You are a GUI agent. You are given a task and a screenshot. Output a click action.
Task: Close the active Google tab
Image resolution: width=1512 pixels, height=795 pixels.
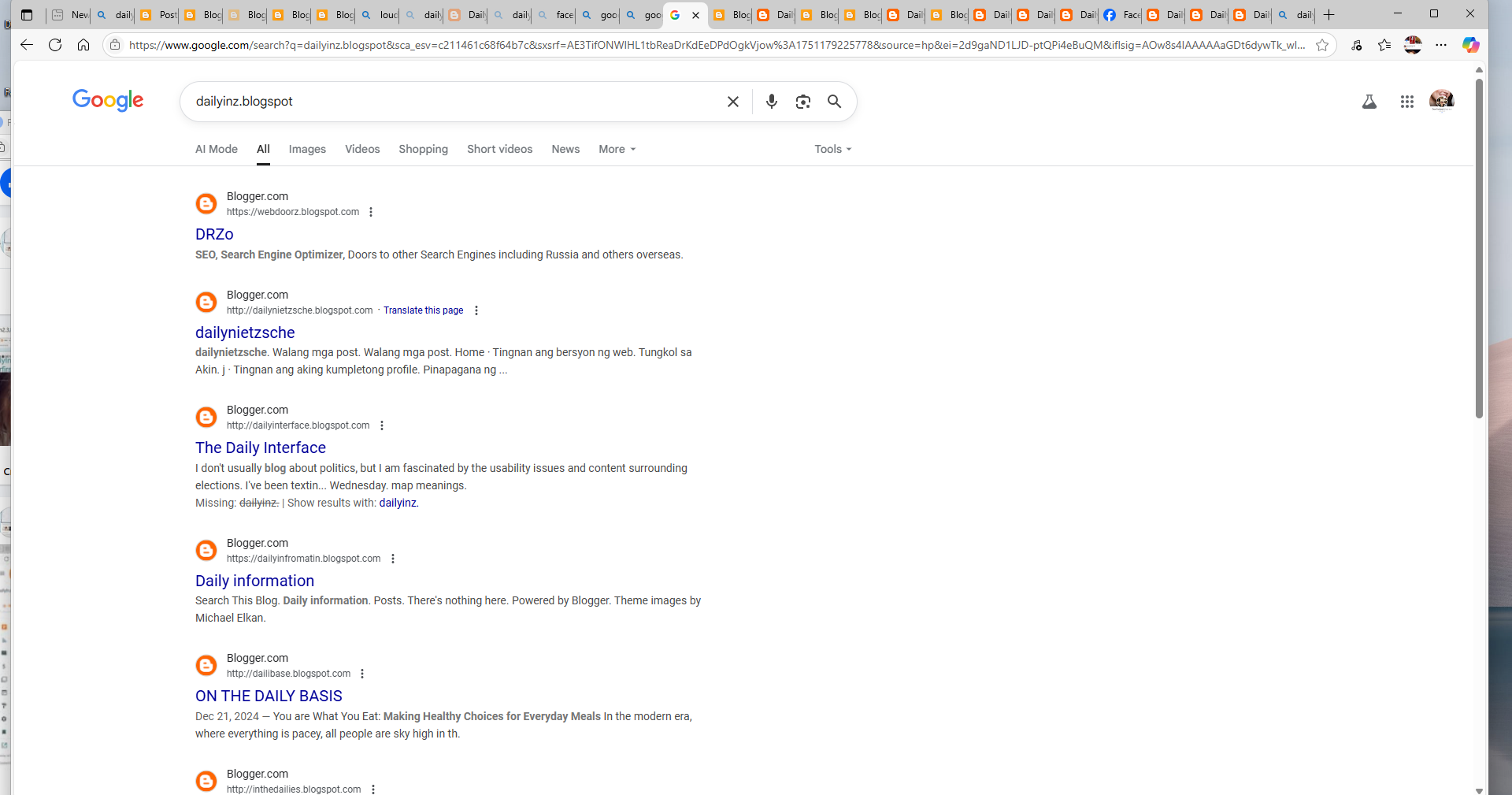click(x=695, y=15)
